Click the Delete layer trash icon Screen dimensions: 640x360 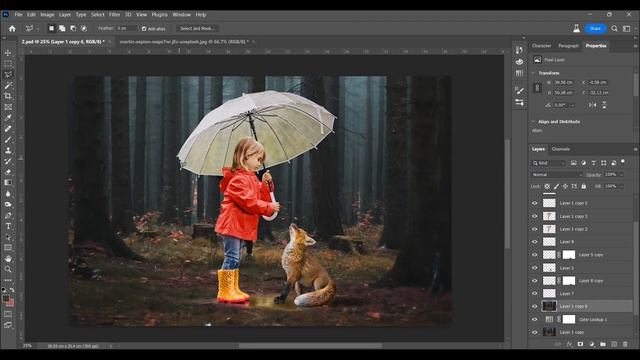point(625,344)
